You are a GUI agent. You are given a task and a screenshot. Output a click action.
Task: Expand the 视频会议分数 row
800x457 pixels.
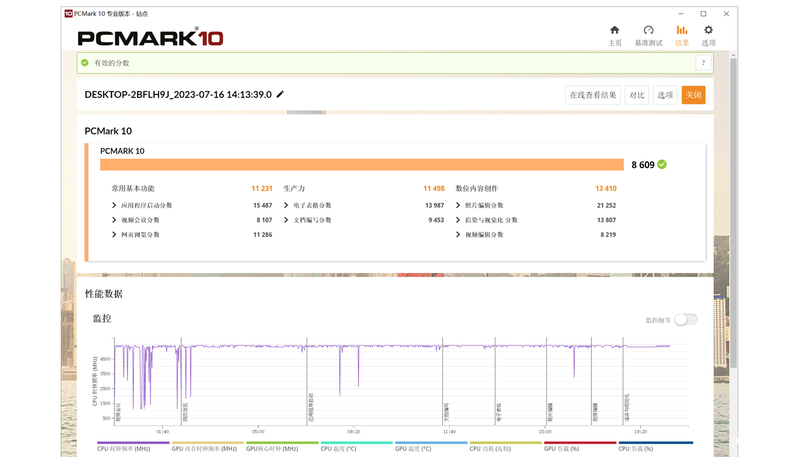pos(114,220)
